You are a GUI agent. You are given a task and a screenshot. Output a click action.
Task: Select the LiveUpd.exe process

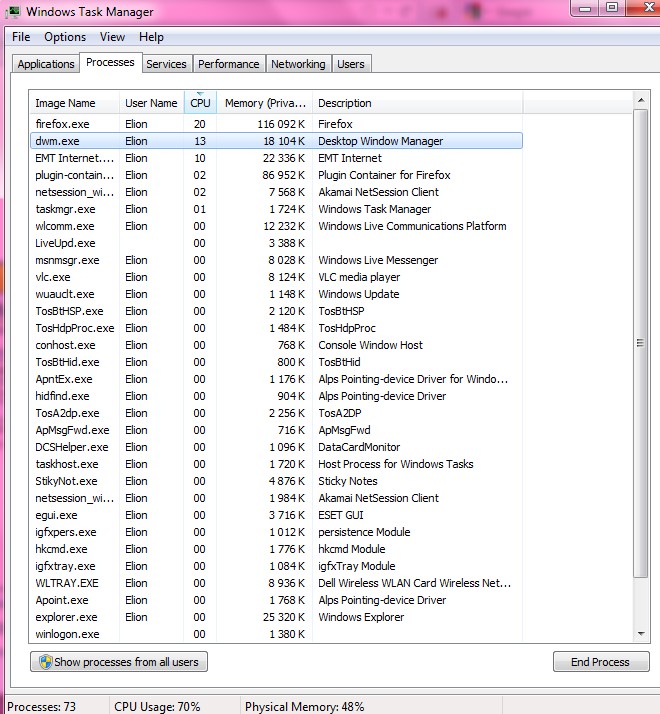point(276,243)
